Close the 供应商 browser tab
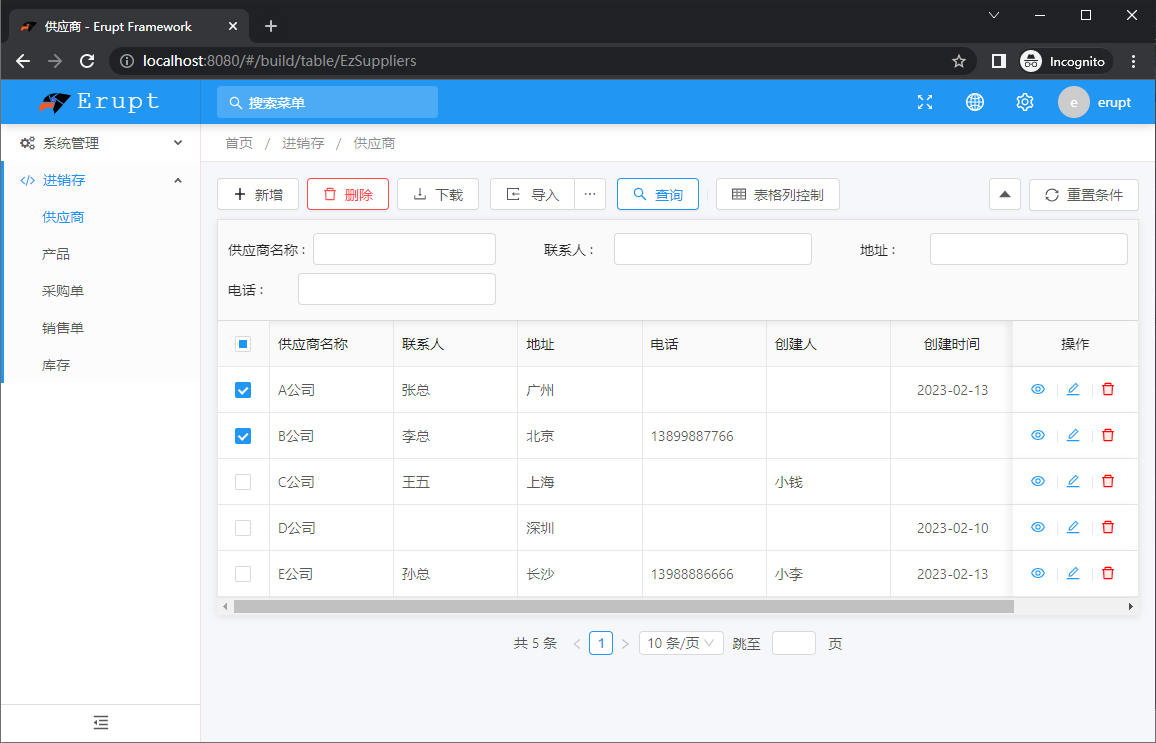The image size is (1156, 743). point(233,27)
